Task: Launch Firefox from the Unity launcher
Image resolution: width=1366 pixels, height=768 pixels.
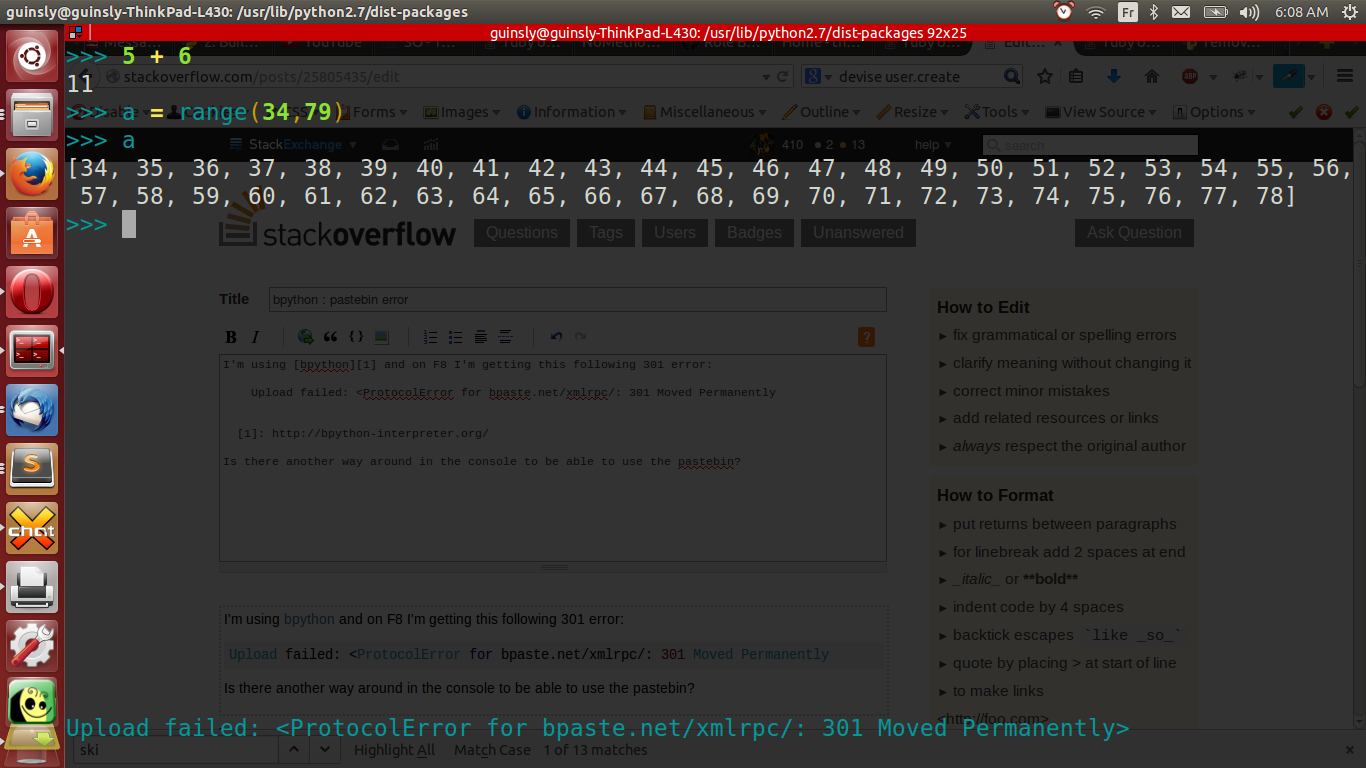Action: tap(32, 174)
